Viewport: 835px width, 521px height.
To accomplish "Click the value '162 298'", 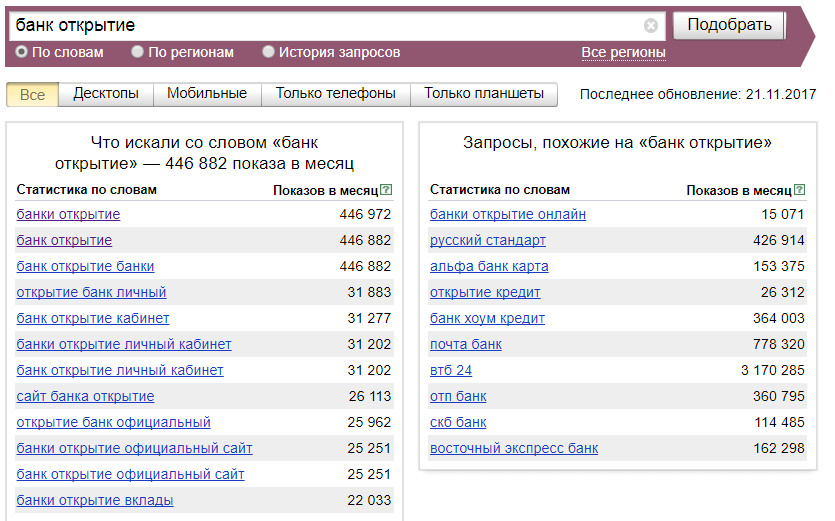I will pyautogui.click(x=779, y=449).
